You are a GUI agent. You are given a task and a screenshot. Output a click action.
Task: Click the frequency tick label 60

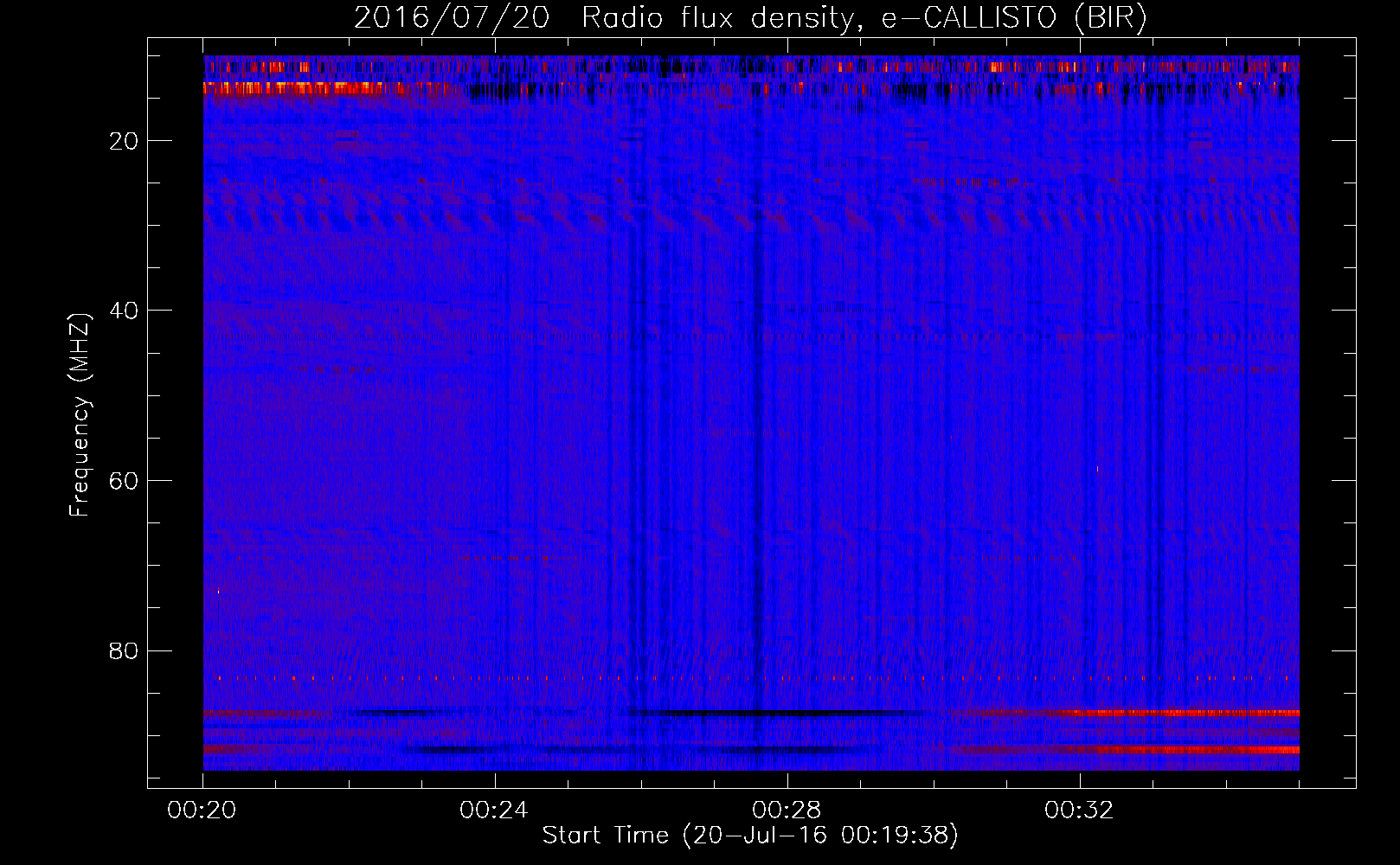tap(124, 481)
